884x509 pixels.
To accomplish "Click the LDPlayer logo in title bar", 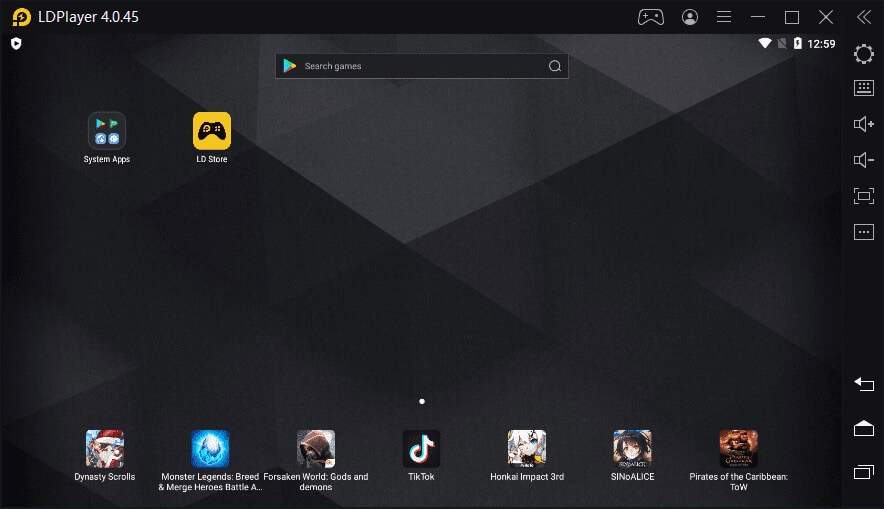I will click(x=21, y=17).
